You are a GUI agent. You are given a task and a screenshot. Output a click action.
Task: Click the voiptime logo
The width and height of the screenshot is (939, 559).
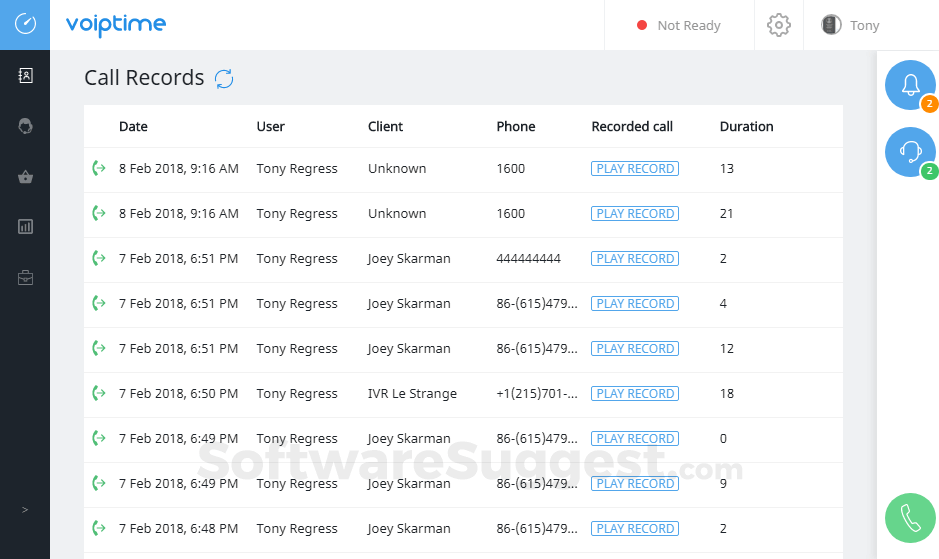(116, 25)
